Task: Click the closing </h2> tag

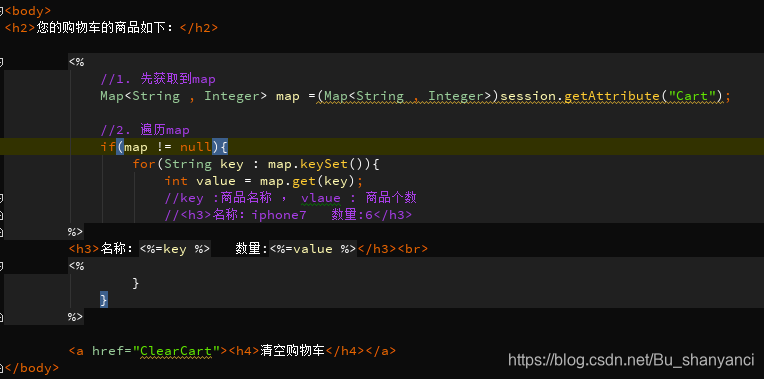Action: [199, 28]
